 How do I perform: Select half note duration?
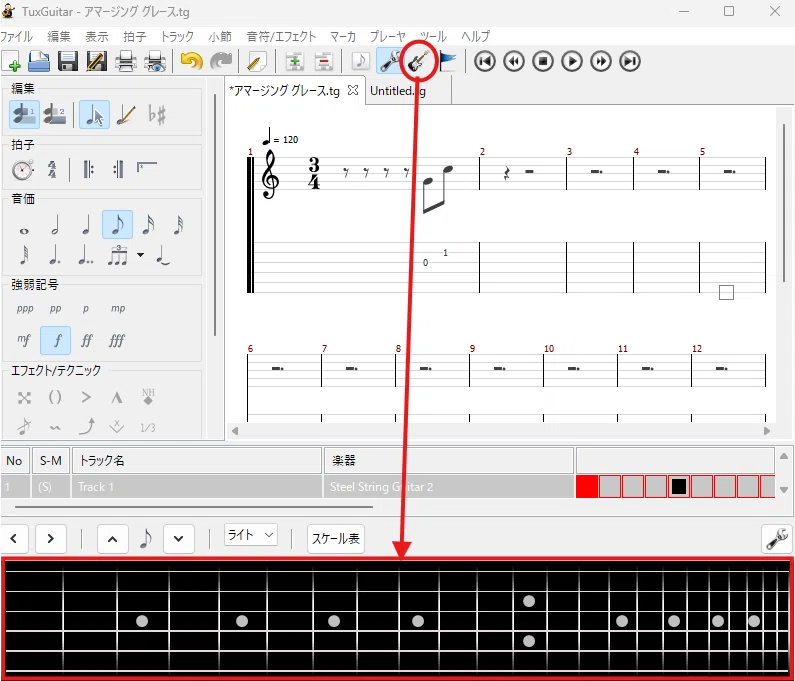tap(55, 225)
